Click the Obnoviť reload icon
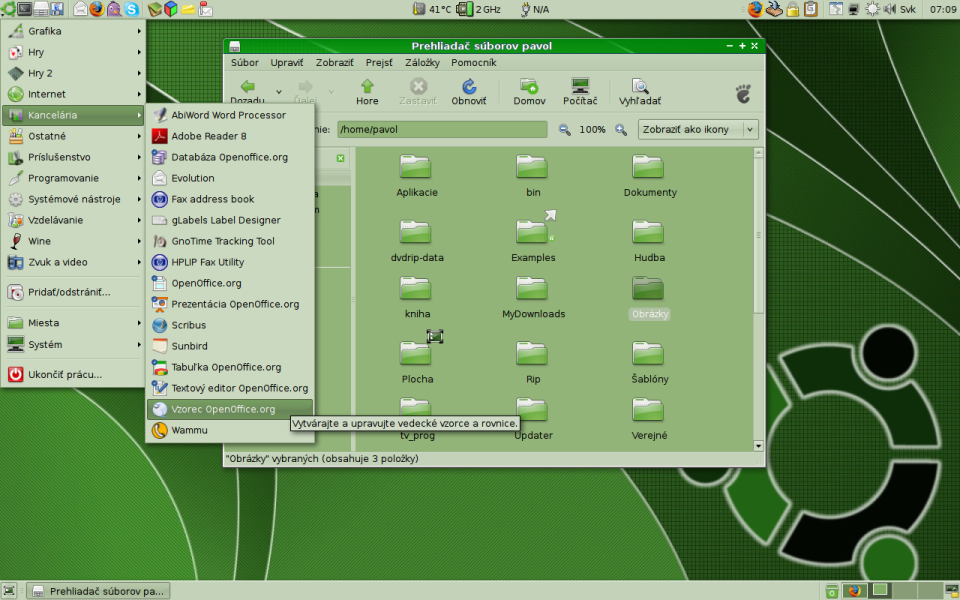This screenshot has height=600, width=960. point(468,87)
